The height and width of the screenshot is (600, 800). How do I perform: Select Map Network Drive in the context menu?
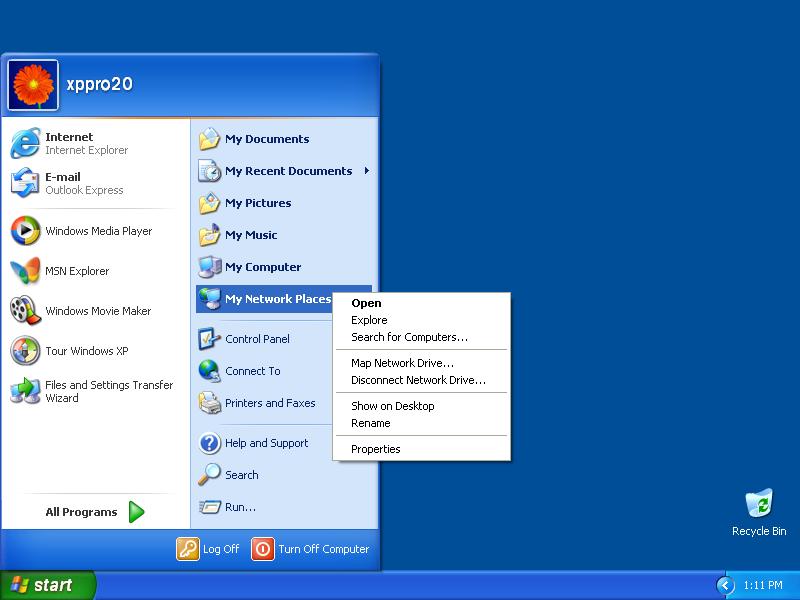click(402, 363)
